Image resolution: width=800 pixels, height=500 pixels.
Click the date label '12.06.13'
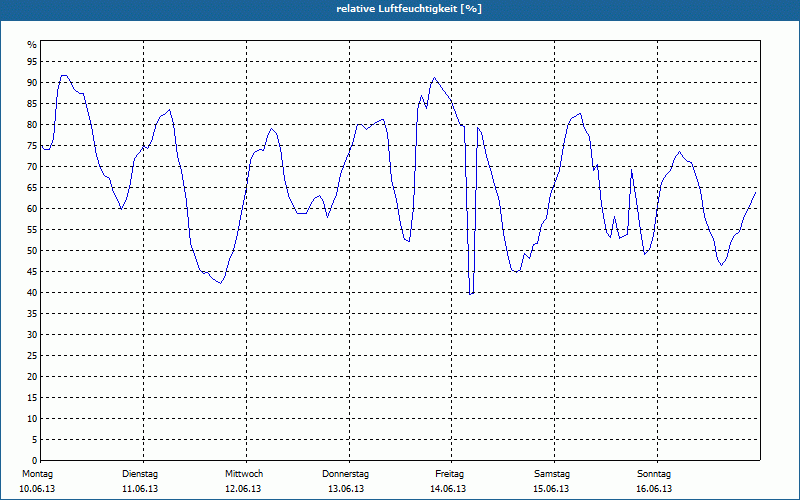point(243,489)
